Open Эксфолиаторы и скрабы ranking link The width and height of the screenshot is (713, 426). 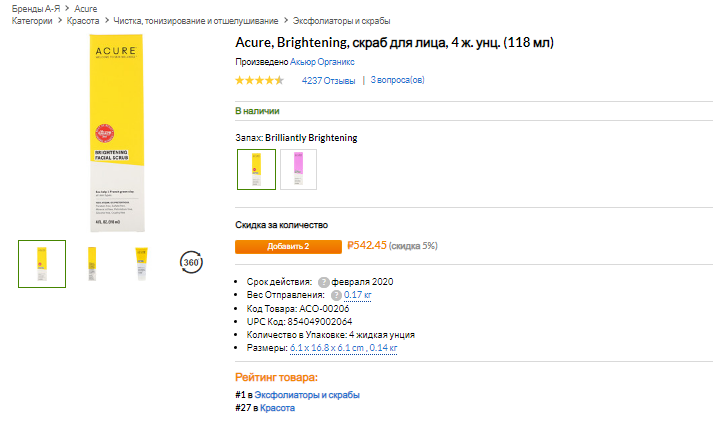click(x=307, y=395)
